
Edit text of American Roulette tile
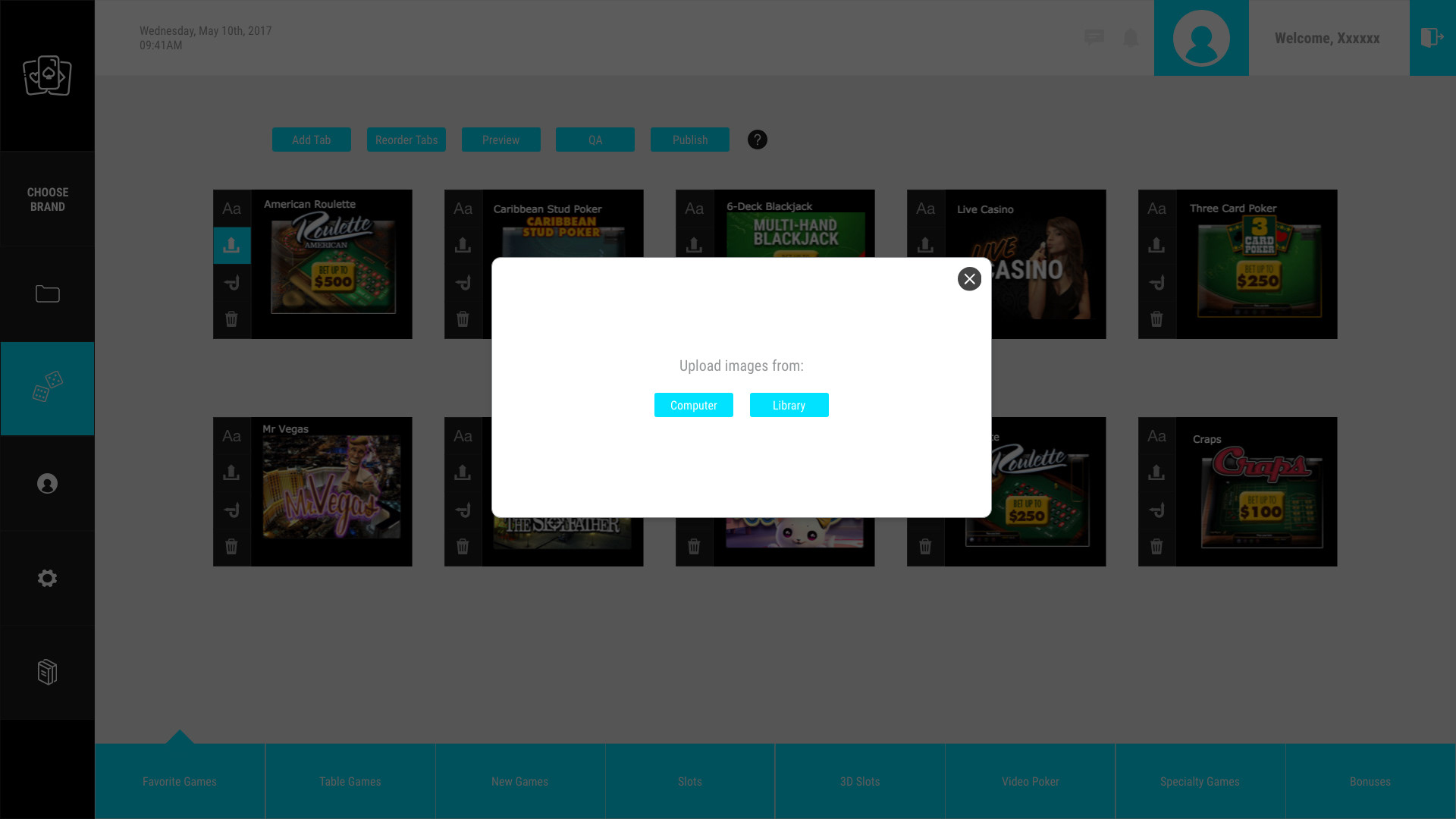(231, 209)
